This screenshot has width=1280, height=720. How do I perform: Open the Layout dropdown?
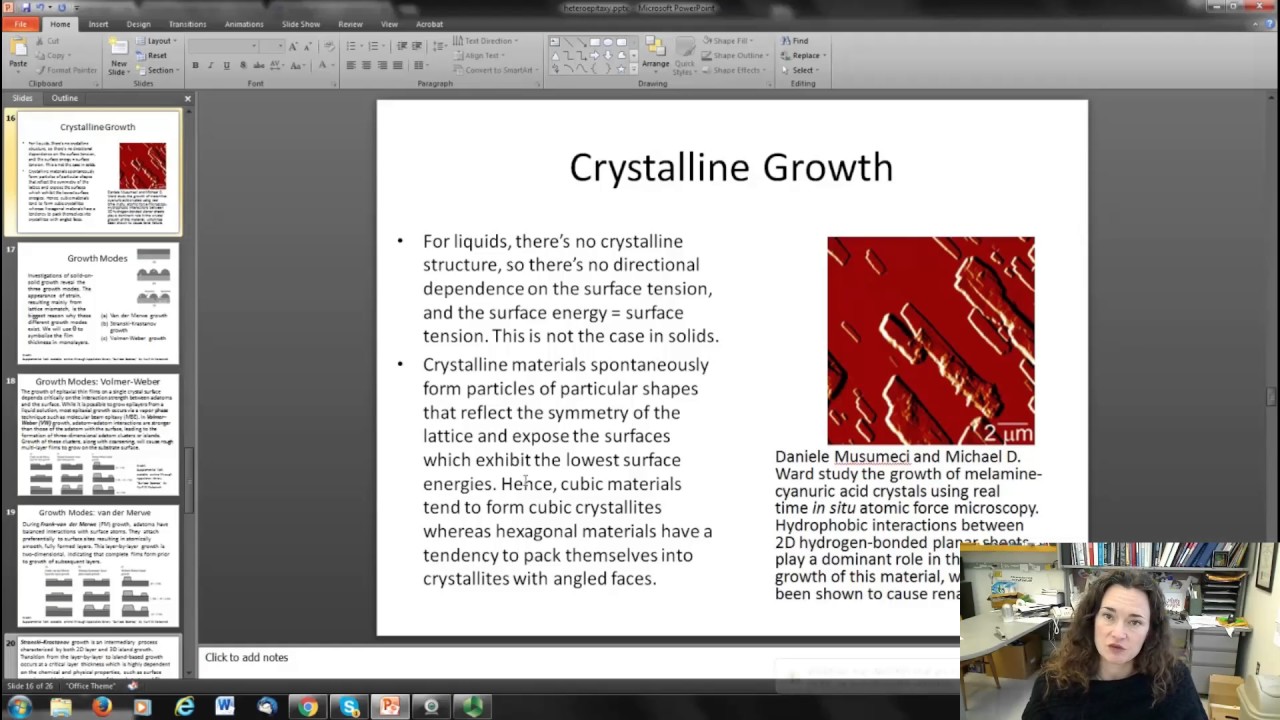(156, 41)
